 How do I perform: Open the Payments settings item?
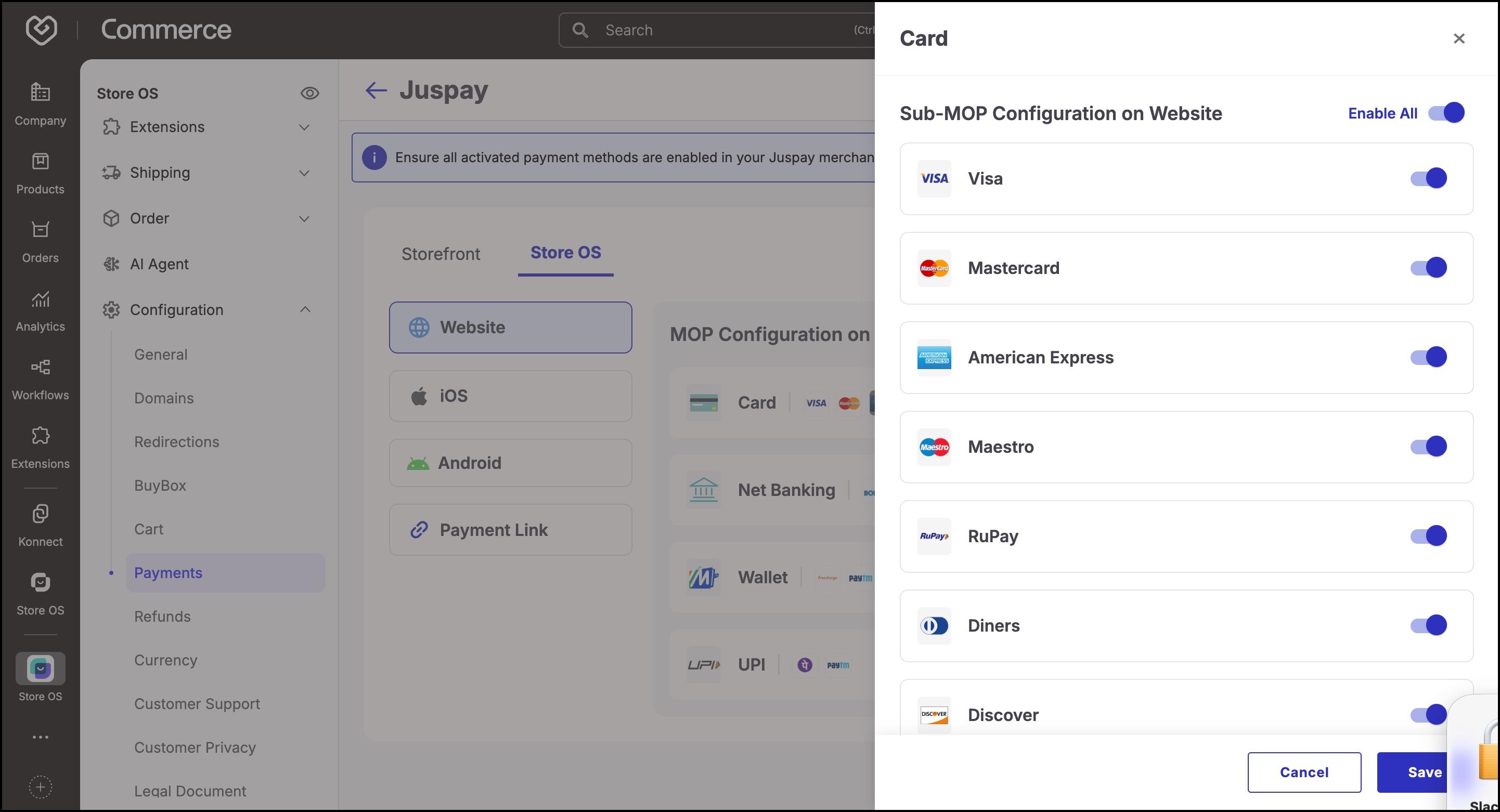(225, 573)
